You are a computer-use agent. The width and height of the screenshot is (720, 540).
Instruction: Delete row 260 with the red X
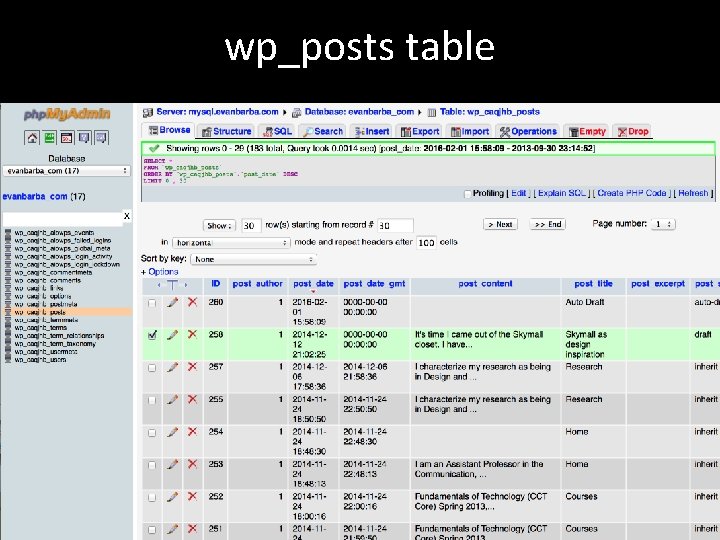click(x=192, y=302)
